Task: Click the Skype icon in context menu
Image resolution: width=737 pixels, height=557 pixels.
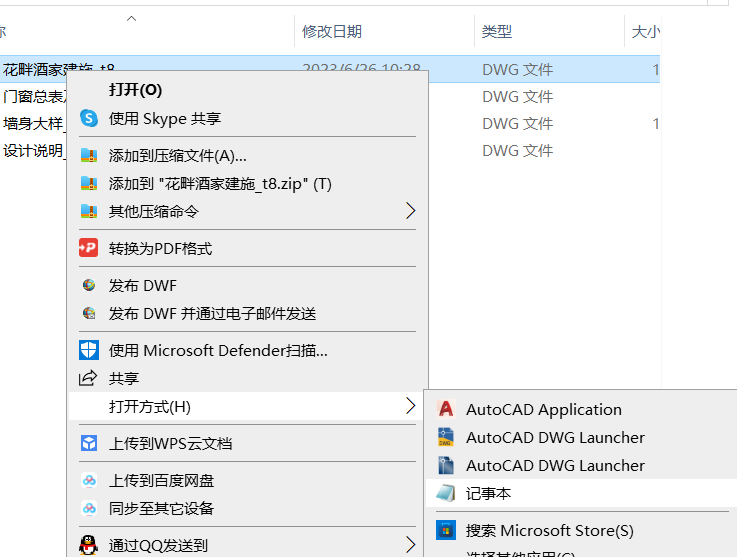Action: click(89, 118)
